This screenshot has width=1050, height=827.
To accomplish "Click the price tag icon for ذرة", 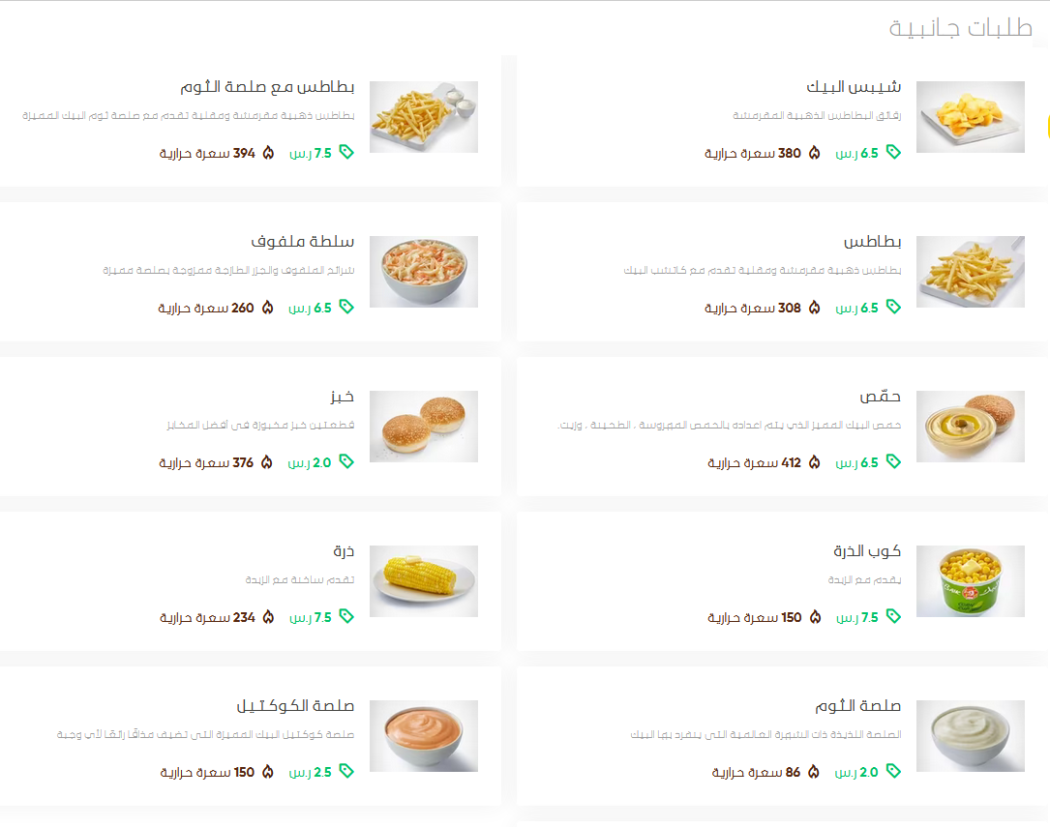I will click(346, 616).
